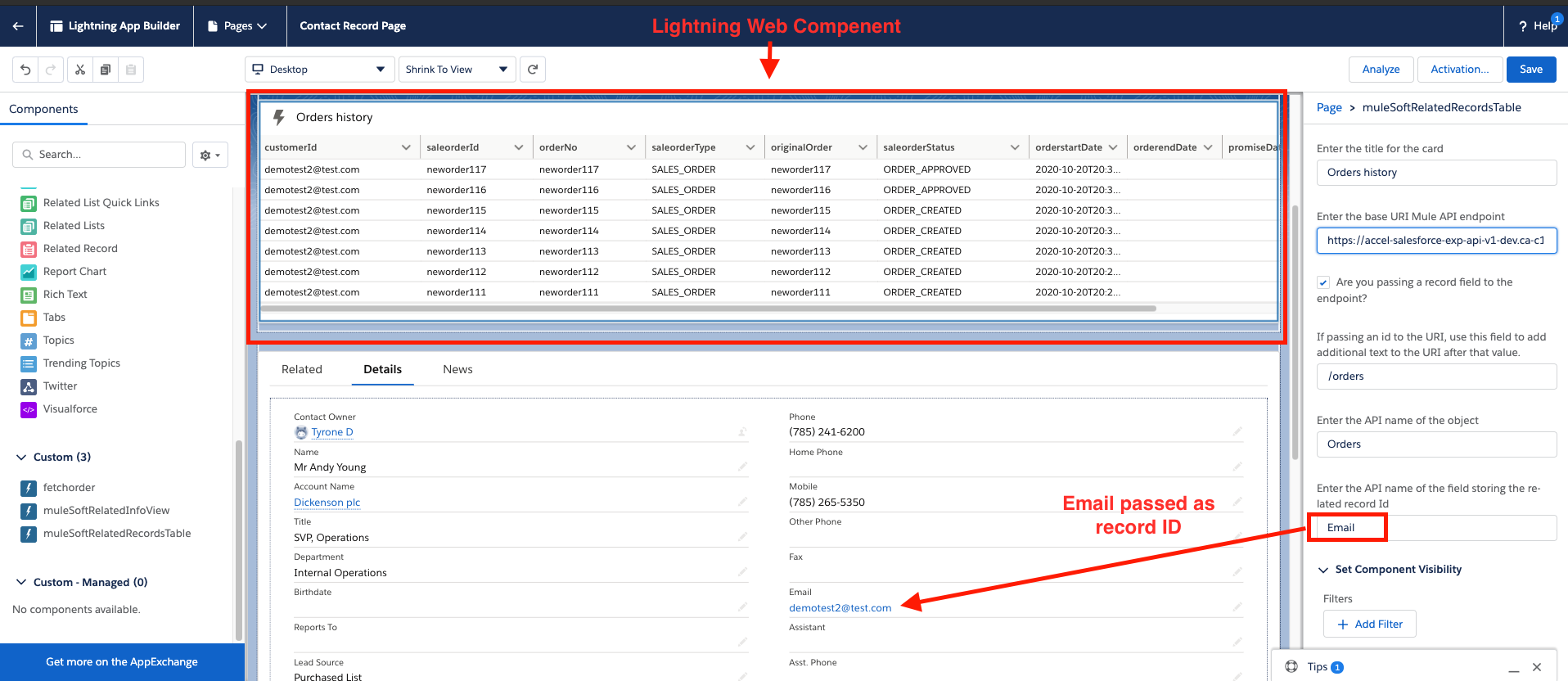Toggle the passing a record field checkbox
This screenshot has width=1568, height=681.
click(x=1323, y=282)
